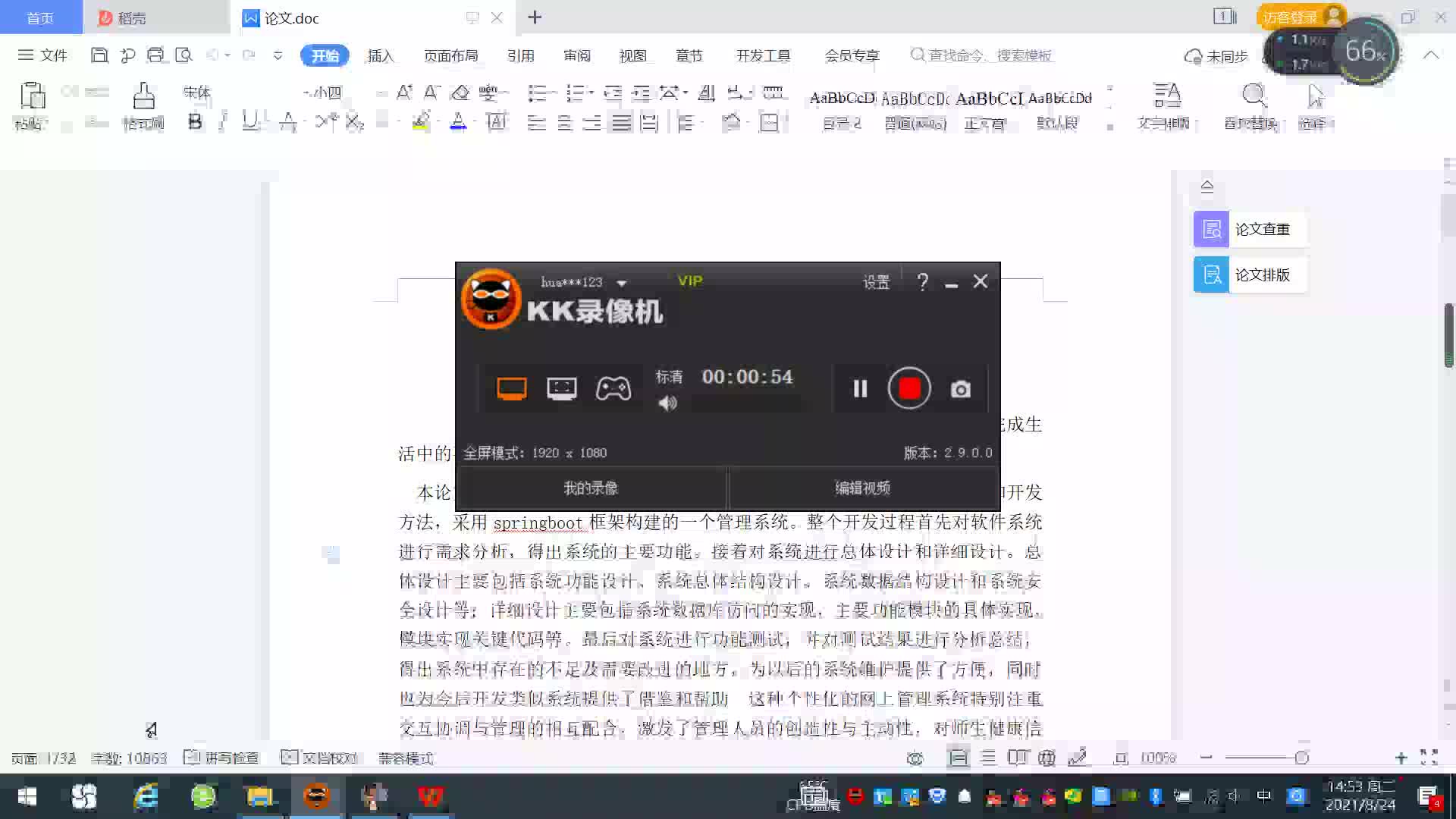Select full-screen recording mode in KK recorder
Image resolution: width=1456 pixels, height=819 pixels.
coord(512,389)
